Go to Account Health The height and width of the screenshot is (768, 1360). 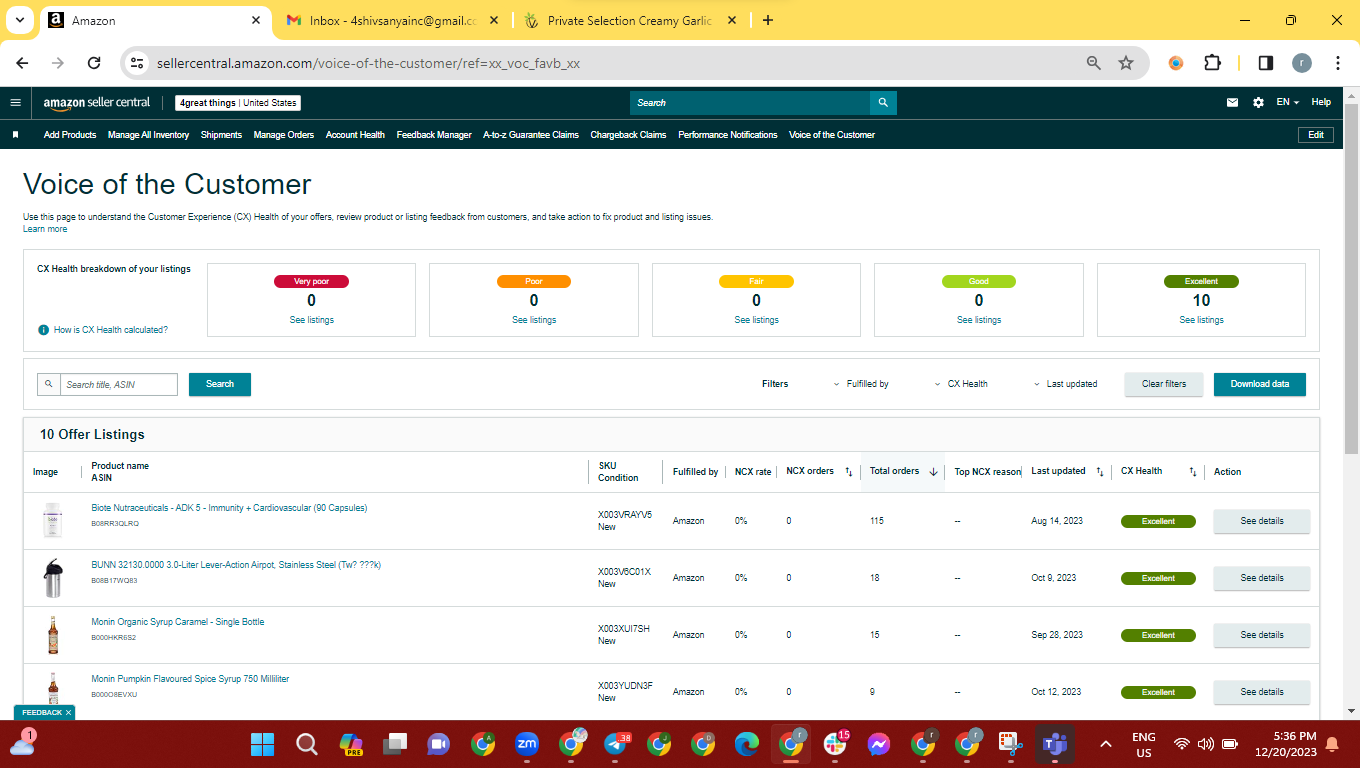(x=355, y=134)
